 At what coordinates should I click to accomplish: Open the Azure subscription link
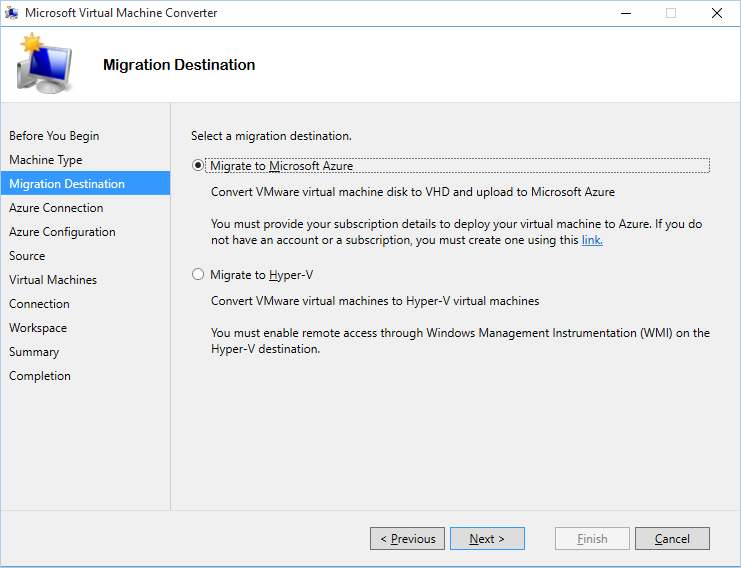(592, 240)
